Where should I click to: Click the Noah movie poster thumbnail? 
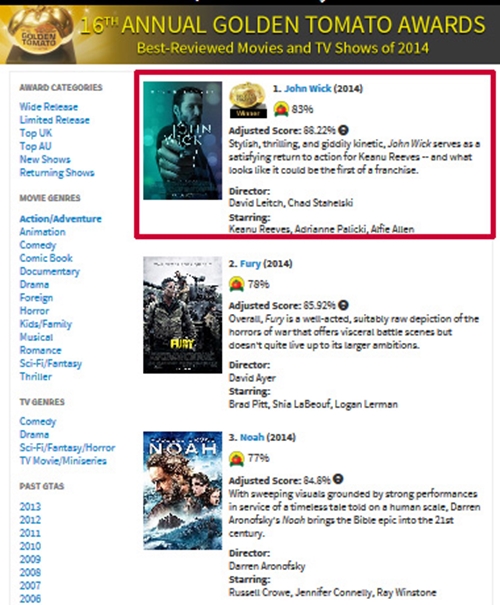tap(182, 490)
